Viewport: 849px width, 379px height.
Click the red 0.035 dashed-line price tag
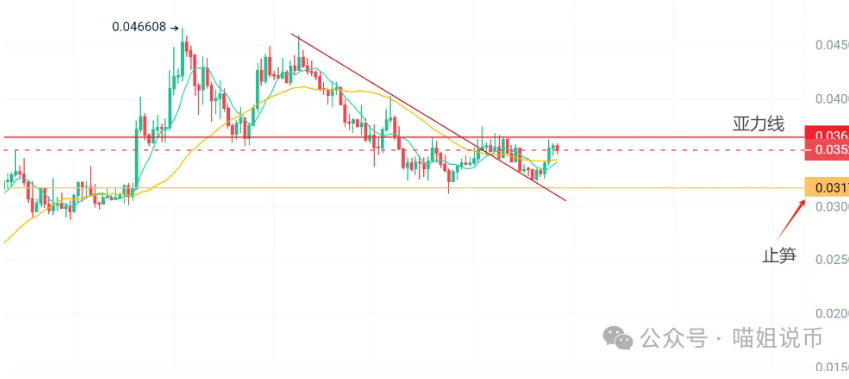pyautogui.click(x=827, y=151)
